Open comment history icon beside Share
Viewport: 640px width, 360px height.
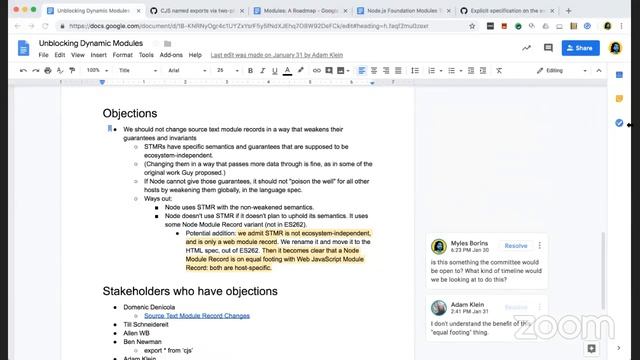pyautogui.click(x=548, y=48)
